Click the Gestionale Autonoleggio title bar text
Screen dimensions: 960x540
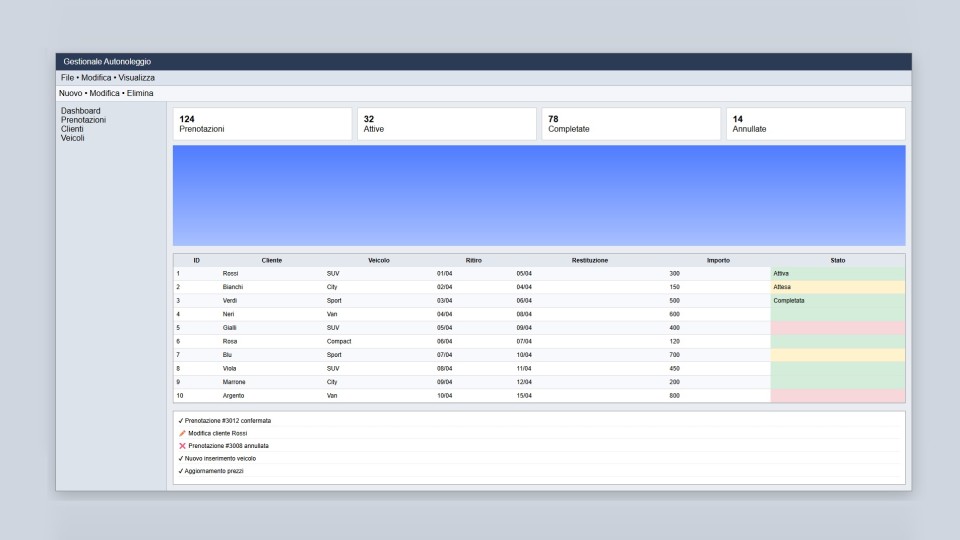pos(107,62)
